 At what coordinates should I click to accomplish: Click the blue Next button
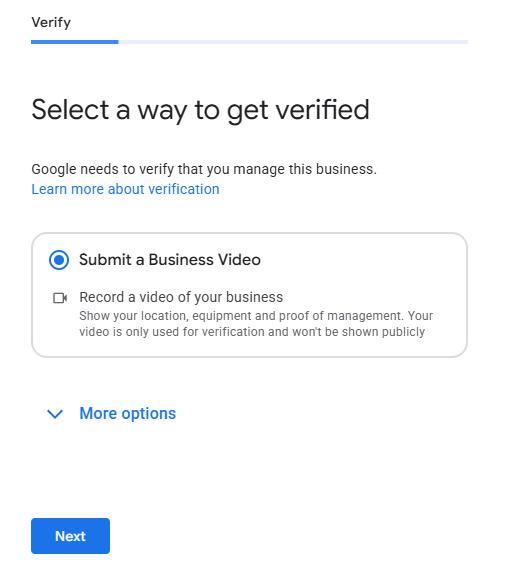tap(71, 536)
